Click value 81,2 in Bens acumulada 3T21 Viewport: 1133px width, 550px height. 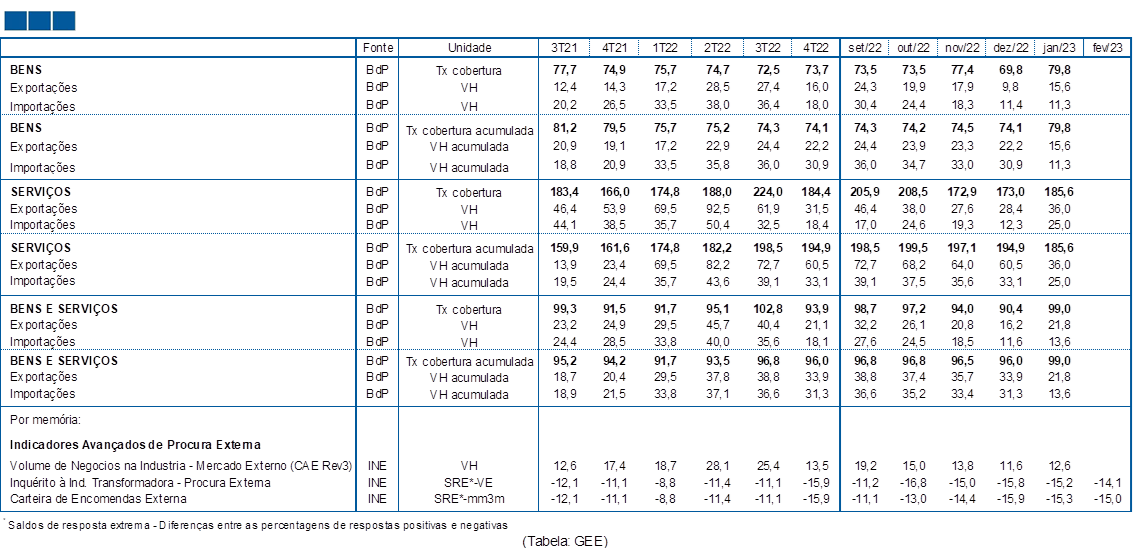tap(564, 128)
